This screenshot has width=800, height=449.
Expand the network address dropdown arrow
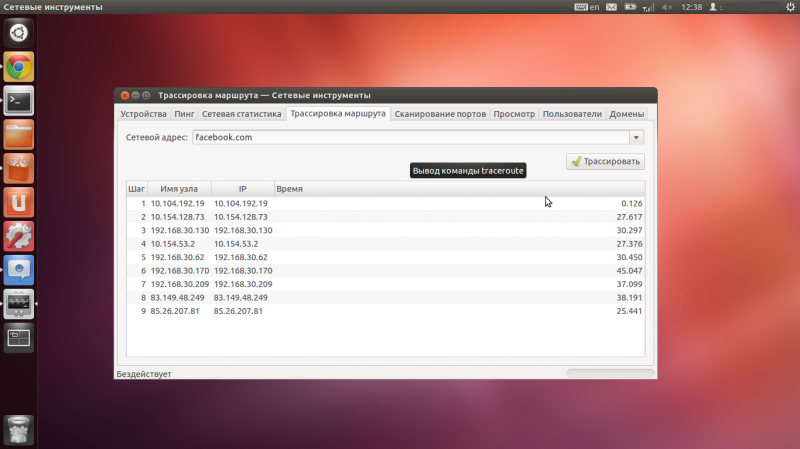tap(637, 138)
